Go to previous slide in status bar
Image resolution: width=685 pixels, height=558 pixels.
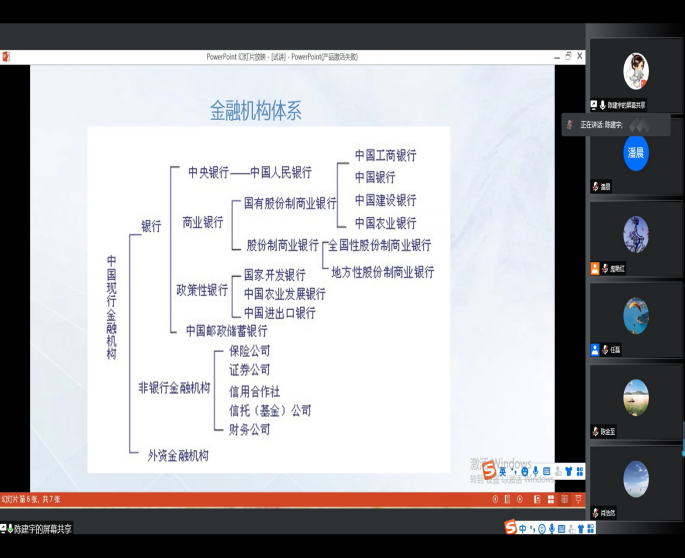(x=495, y=499)
